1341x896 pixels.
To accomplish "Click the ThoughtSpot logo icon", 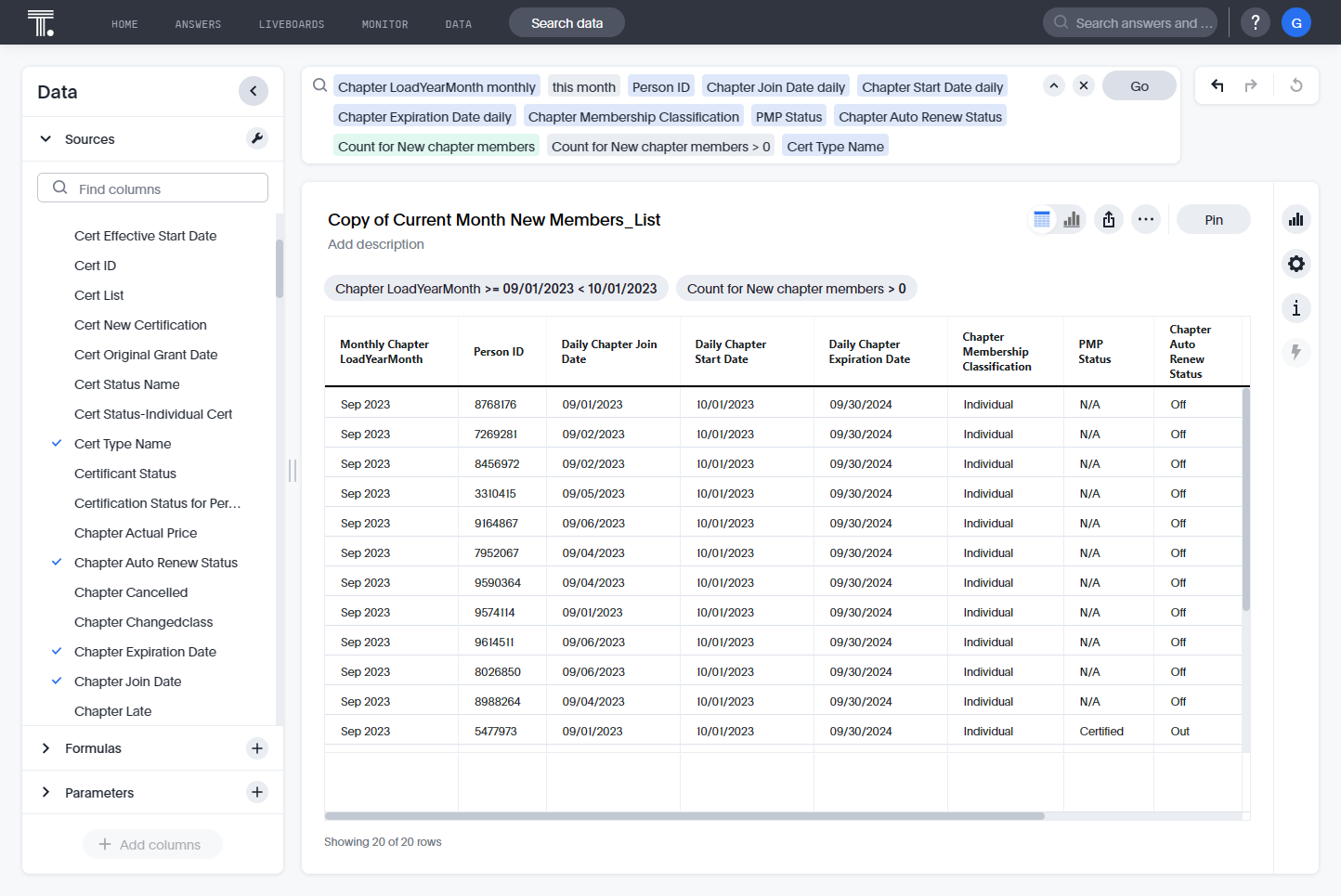I will click(41, 22).
